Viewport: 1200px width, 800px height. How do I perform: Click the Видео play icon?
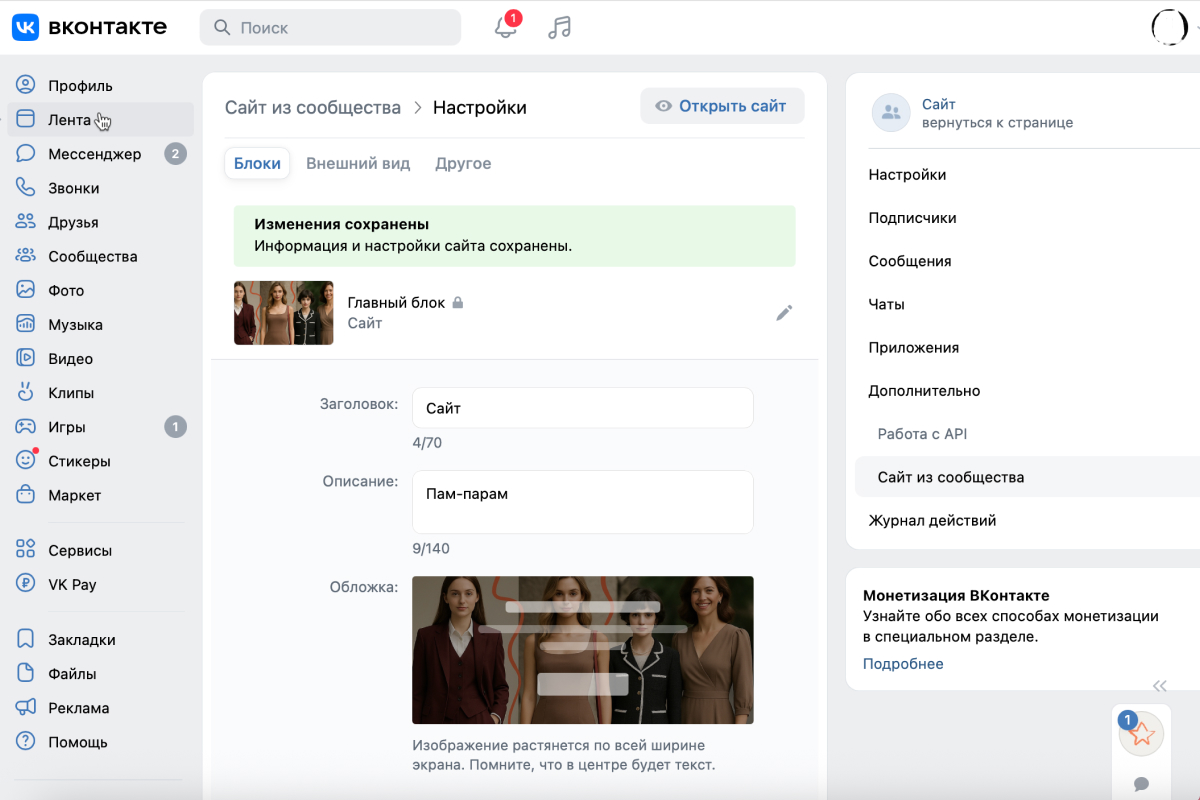(26, 358)
